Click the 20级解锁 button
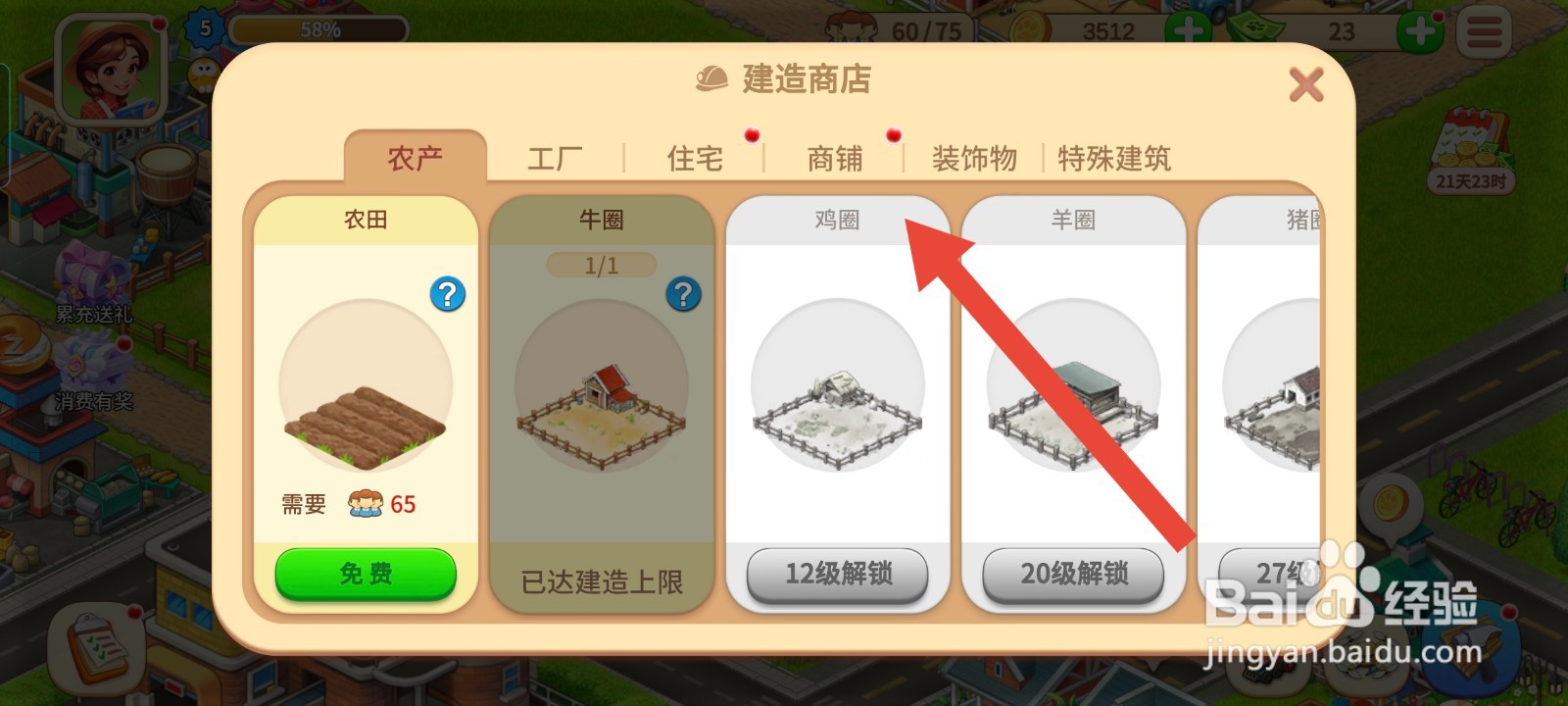 1074,574
